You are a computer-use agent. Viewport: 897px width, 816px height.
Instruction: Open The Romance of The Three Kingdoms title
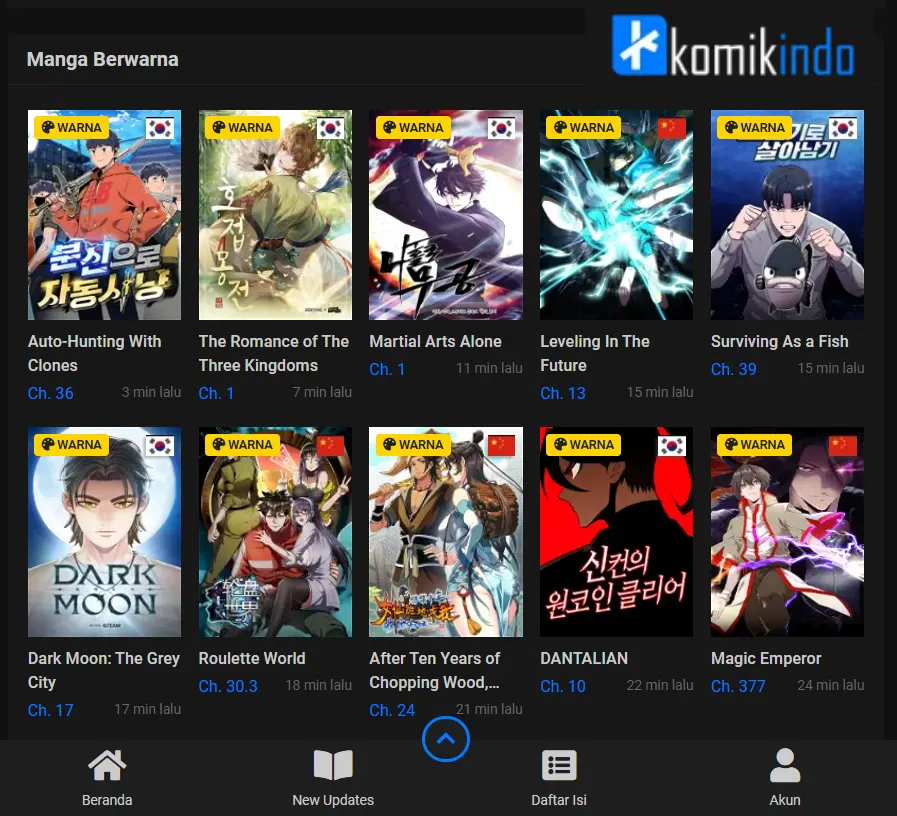point(273,353)
